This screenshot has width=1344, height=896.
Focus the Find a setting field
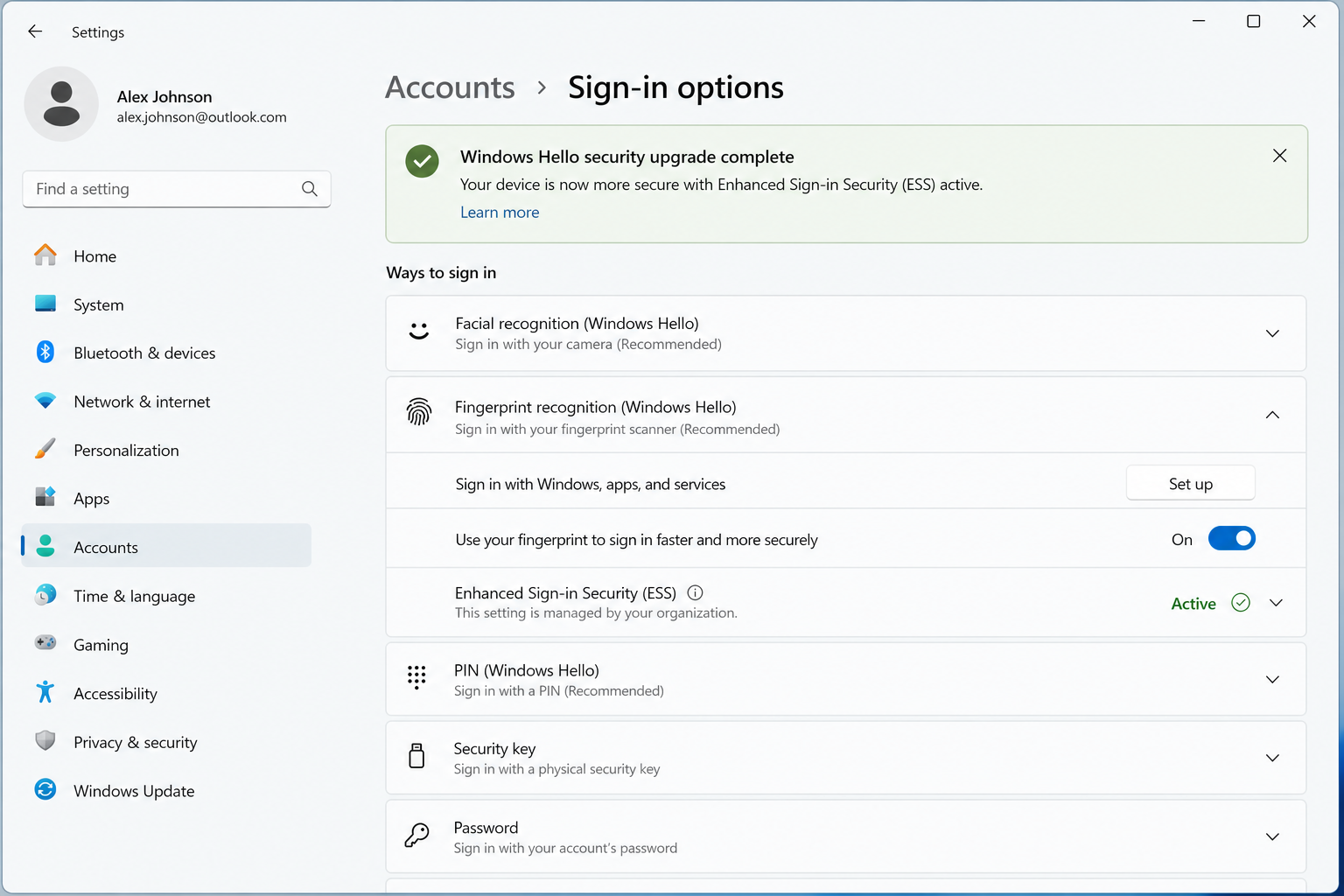click(177, 189)
